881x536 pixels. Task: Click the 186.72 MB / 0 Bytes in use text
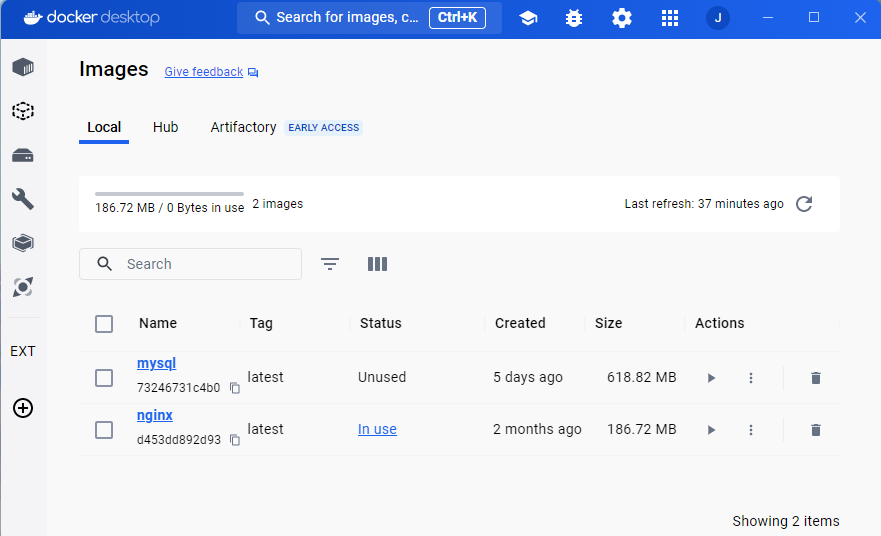pos(170,208)
